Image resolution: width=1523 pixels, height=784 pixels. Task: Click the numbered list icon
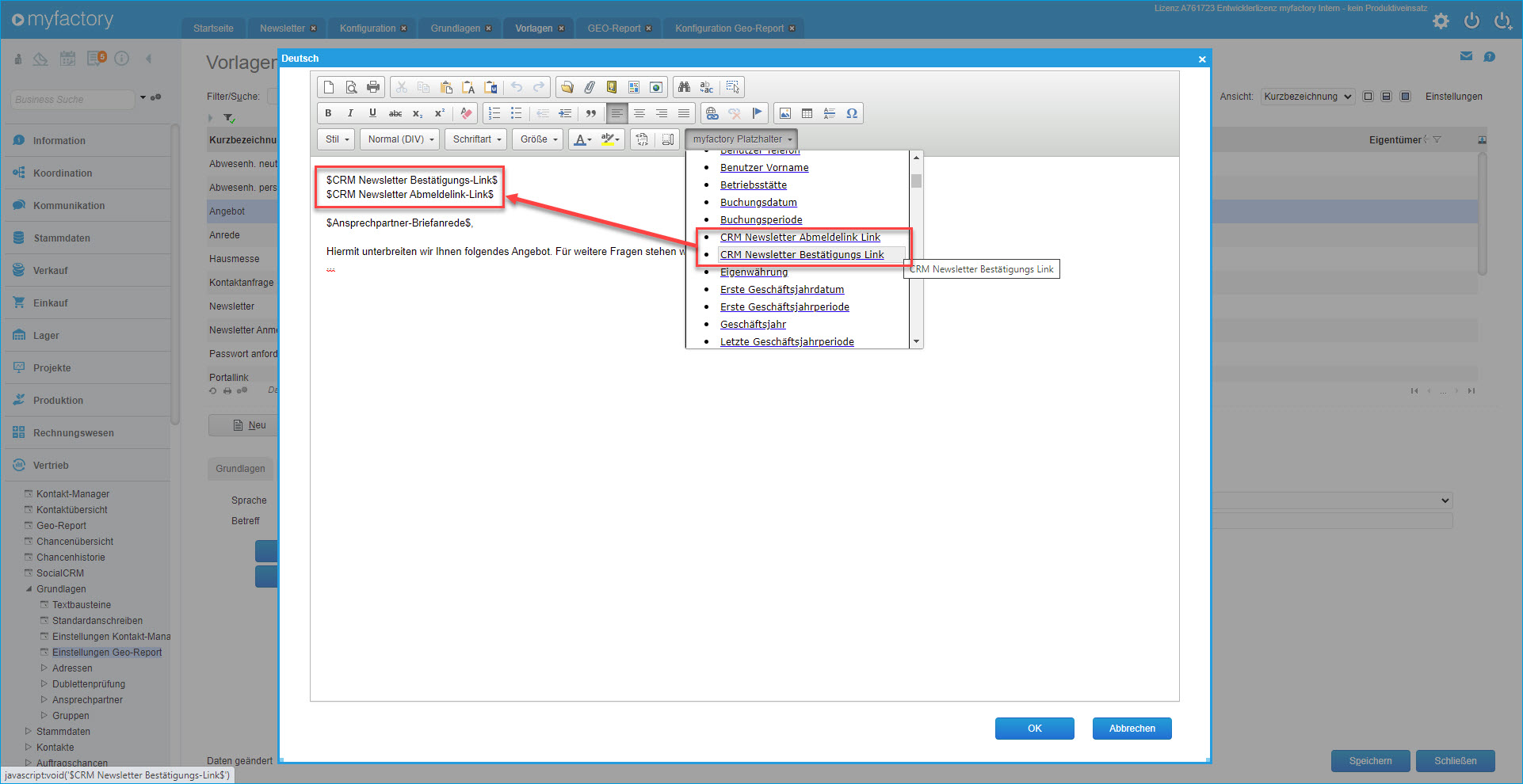(x=494, y=113)
